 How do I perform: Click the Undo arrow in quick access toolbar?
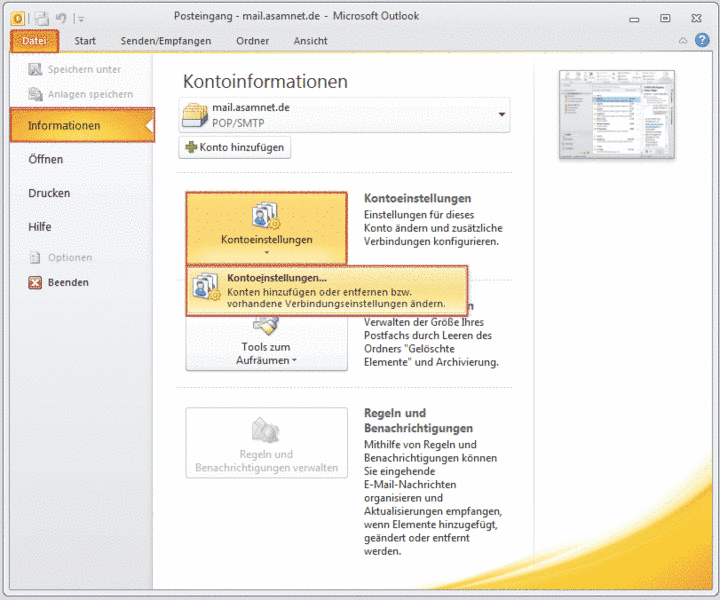(x=61, y=17)
